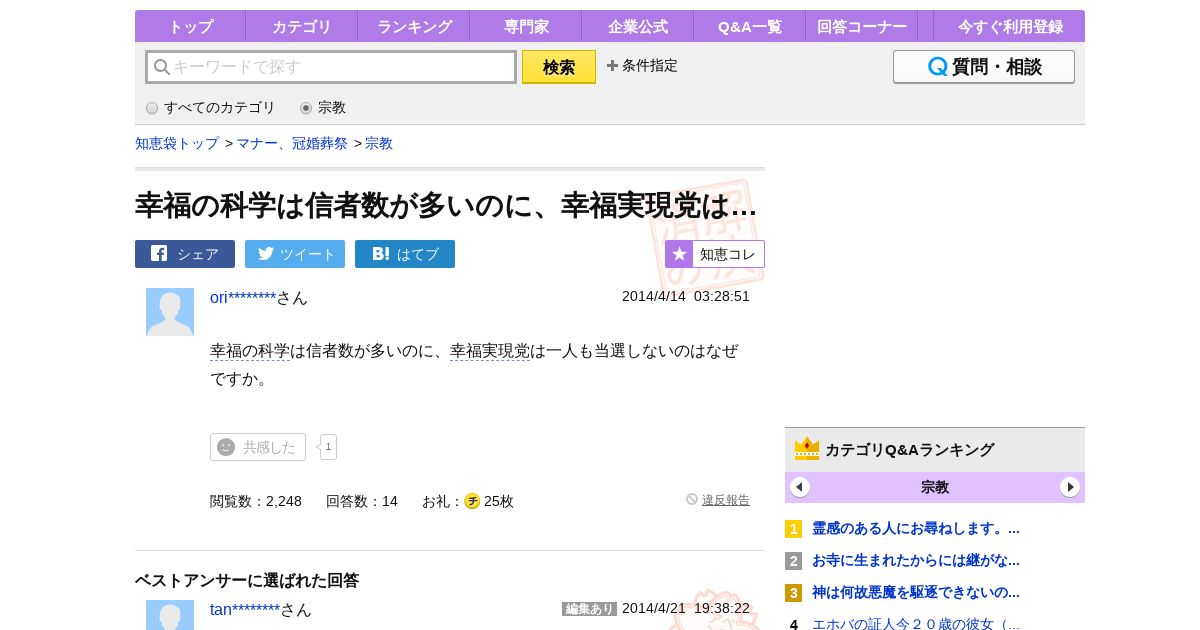
Task: Click best answerer tan******** avatar
Action: pyautogui.click(x=170, y=615)
